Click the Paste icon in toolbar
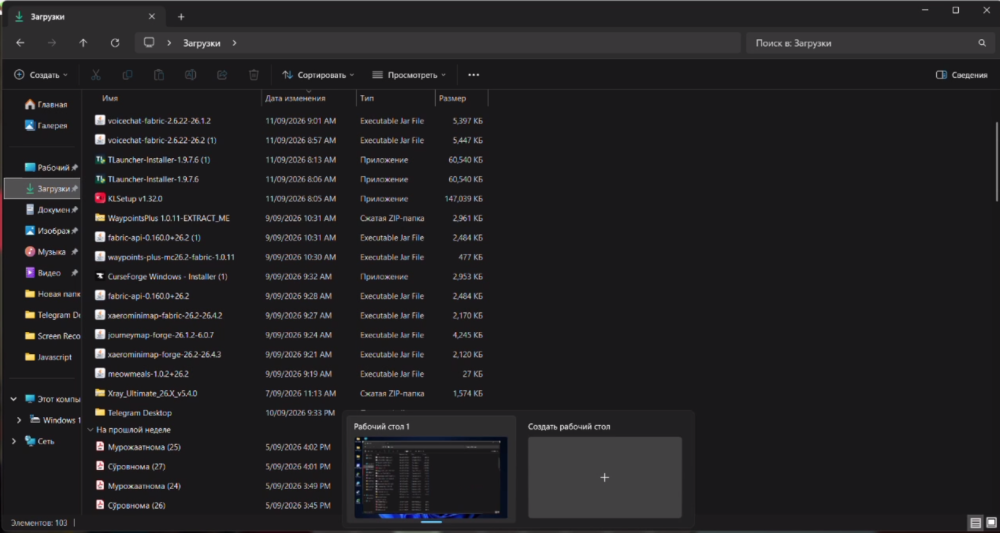Image resolution: width=1000 pixels, height=533 pixels. click(x=159, y=75)
